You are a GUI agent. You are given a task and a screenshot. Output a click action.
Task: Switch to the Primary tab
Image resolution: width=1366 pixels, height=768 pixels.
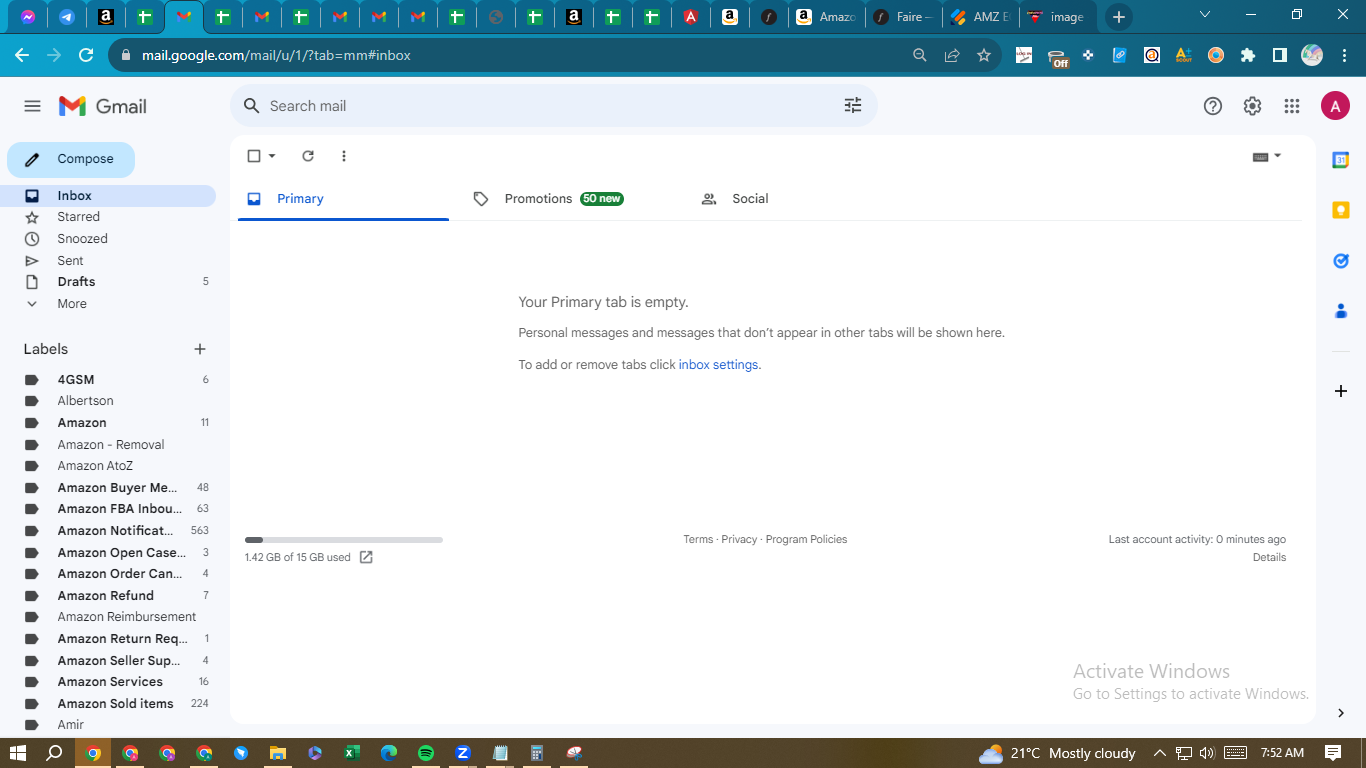[x=343, y=199]
